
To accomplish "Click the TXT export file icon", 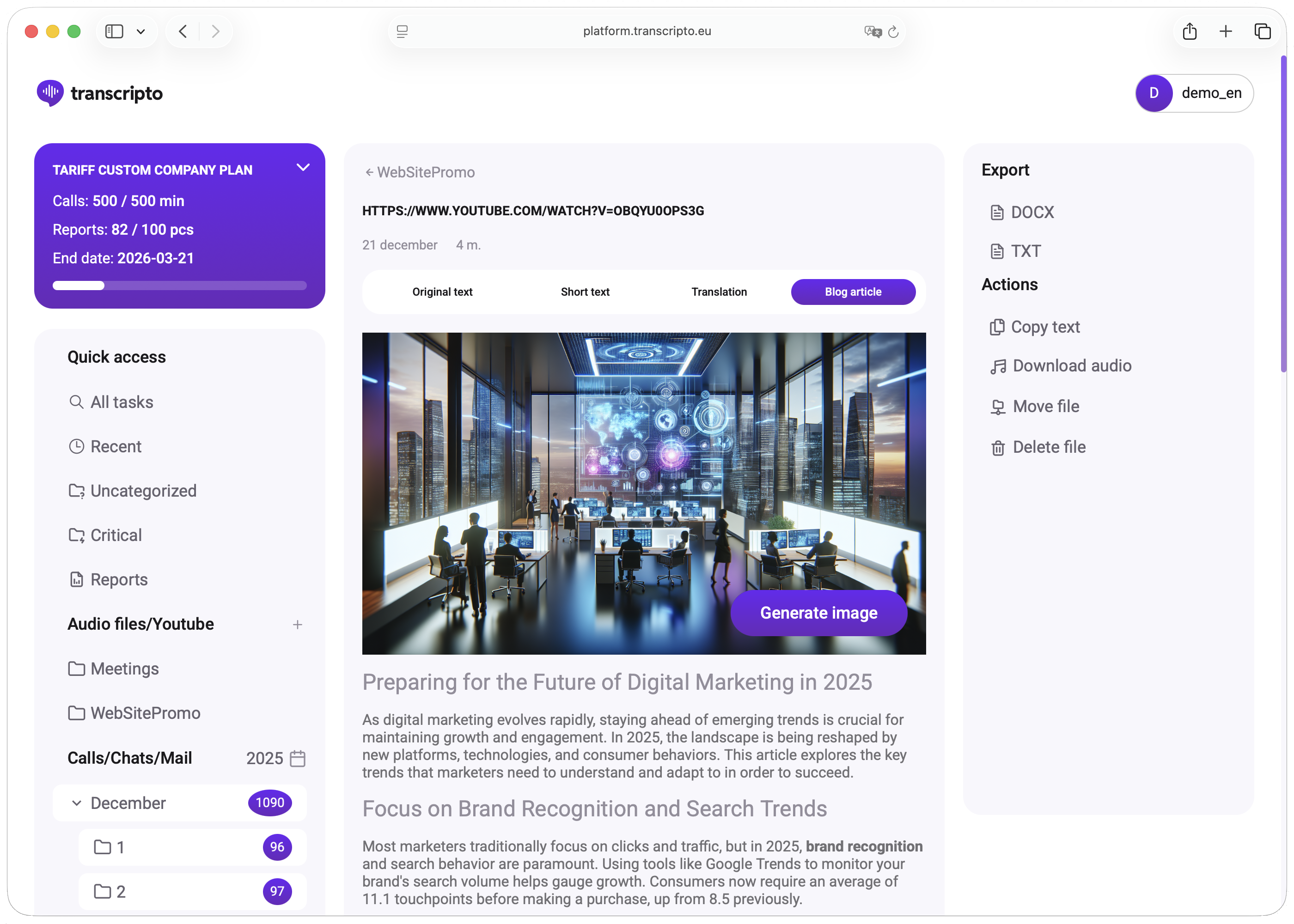I will [x=996, y=251].
